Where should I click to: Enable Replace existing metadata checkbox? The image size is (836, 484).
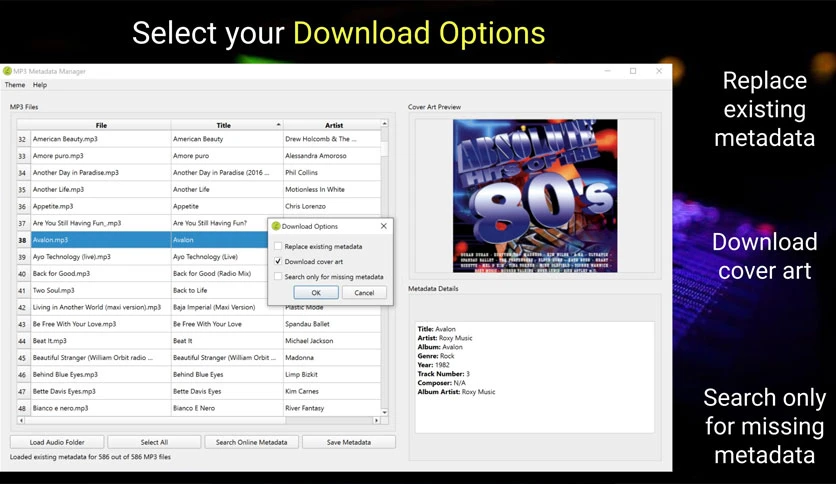(278, 246)
